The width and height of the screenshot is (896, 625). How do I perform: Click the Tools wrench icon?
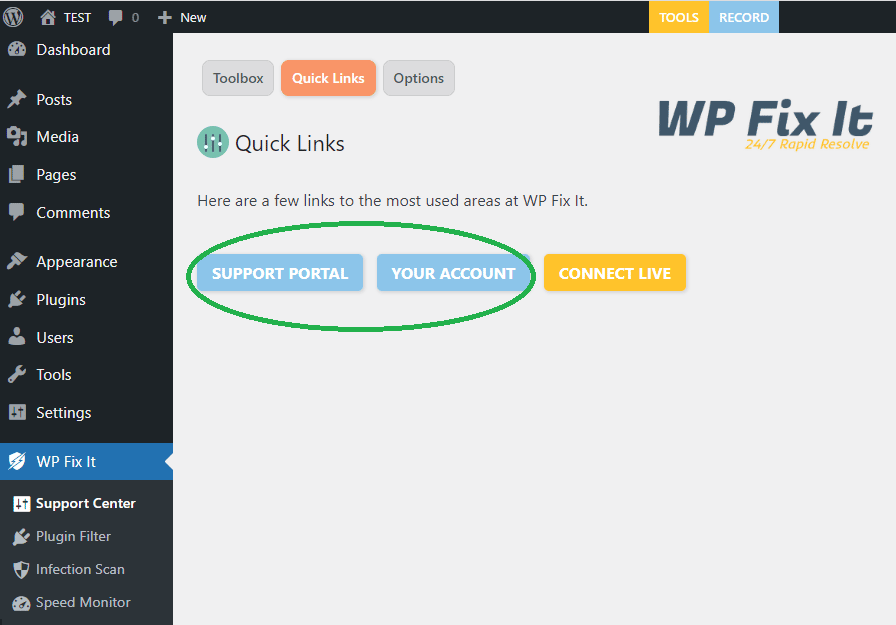click(17, 375)
